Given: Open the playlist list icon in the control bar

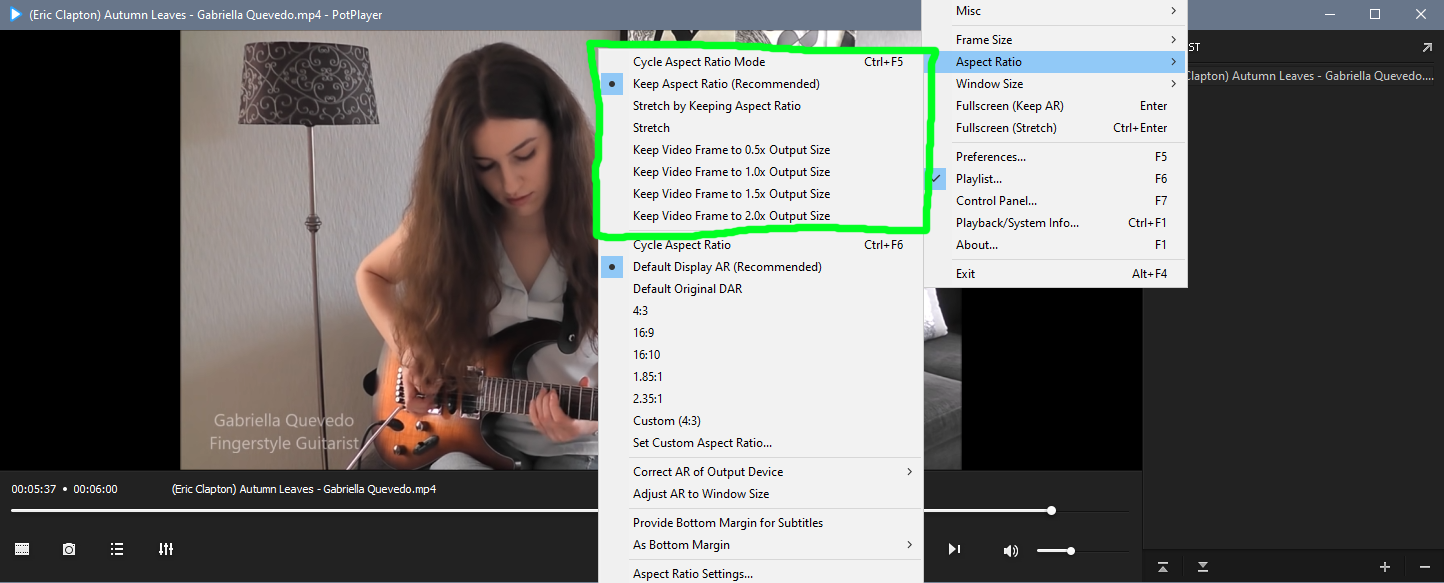Looking at the screenshot, I should [117, 549].
